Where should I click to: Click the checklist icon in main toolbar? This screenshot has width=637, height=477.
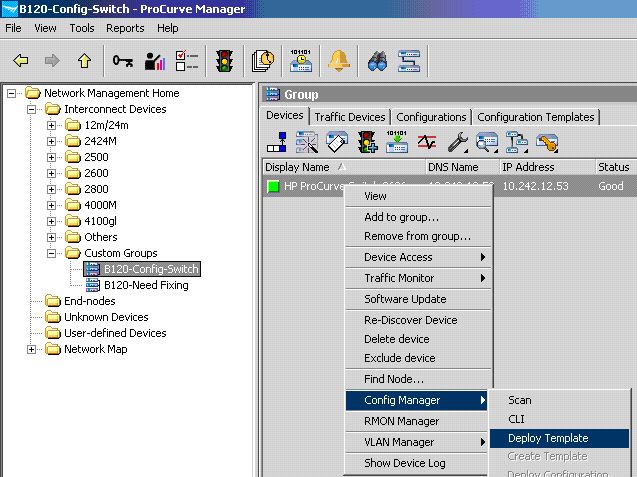[186, 61]
